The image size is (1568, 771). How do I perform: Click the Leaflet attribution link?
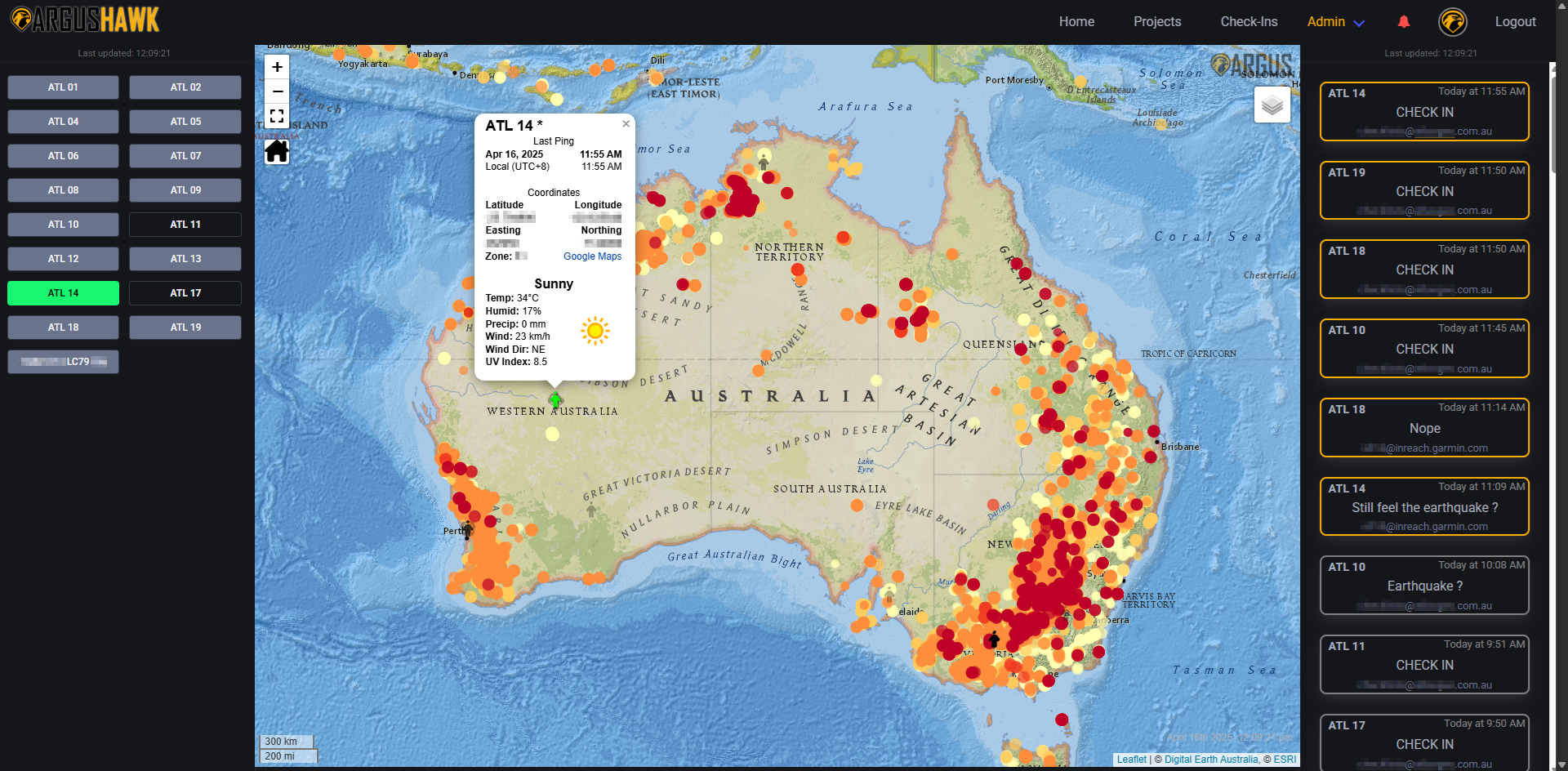[x=1131, y=760]
